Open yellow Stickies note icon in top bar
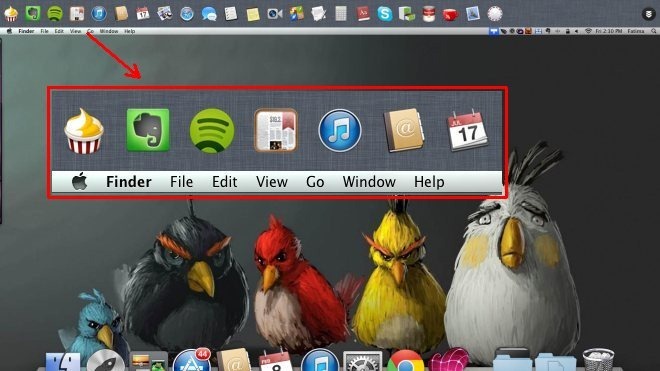This screenshot has width=660, height=371. pos(253,15)
